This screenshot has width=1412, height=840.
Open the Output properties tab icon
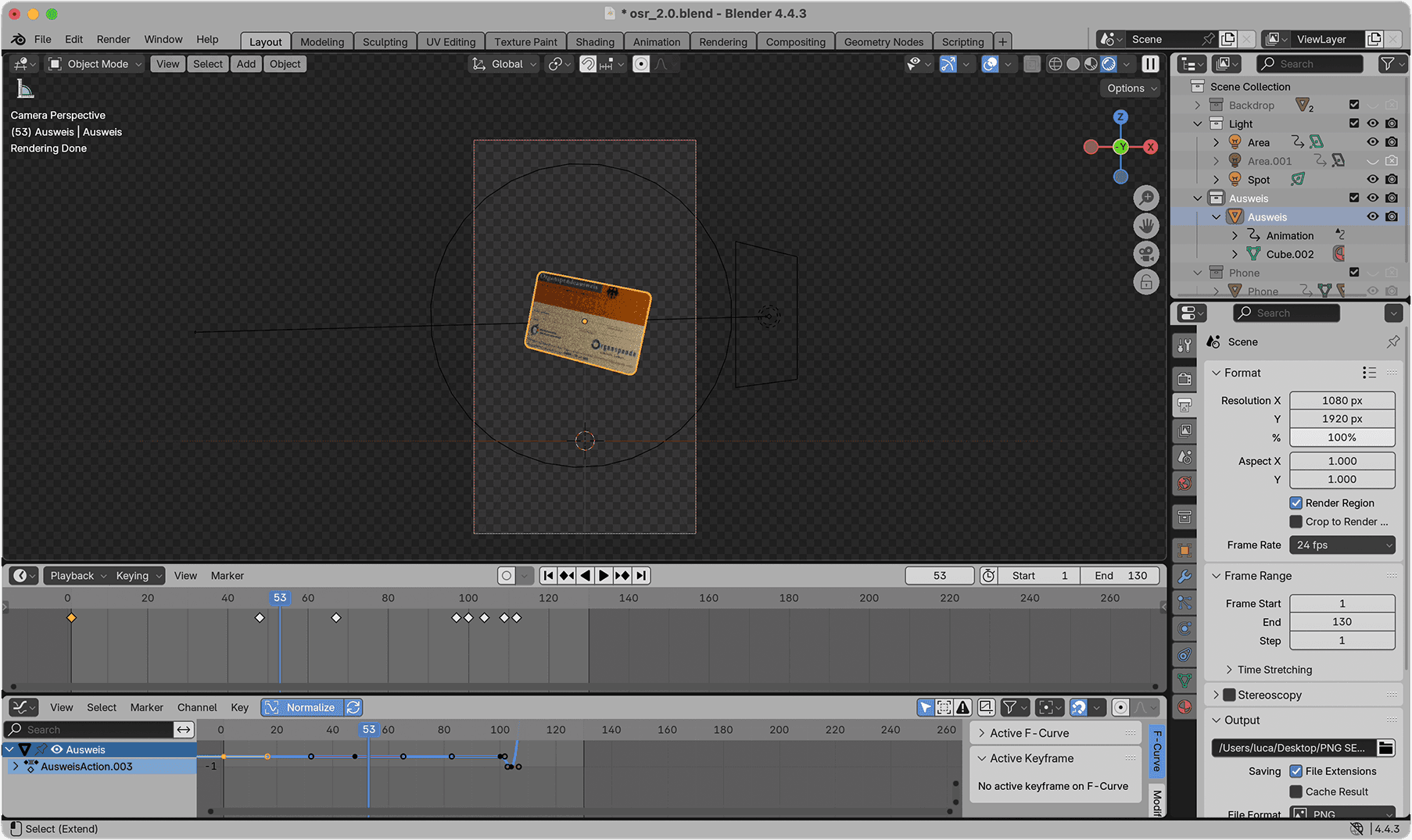click(1185, 406)
